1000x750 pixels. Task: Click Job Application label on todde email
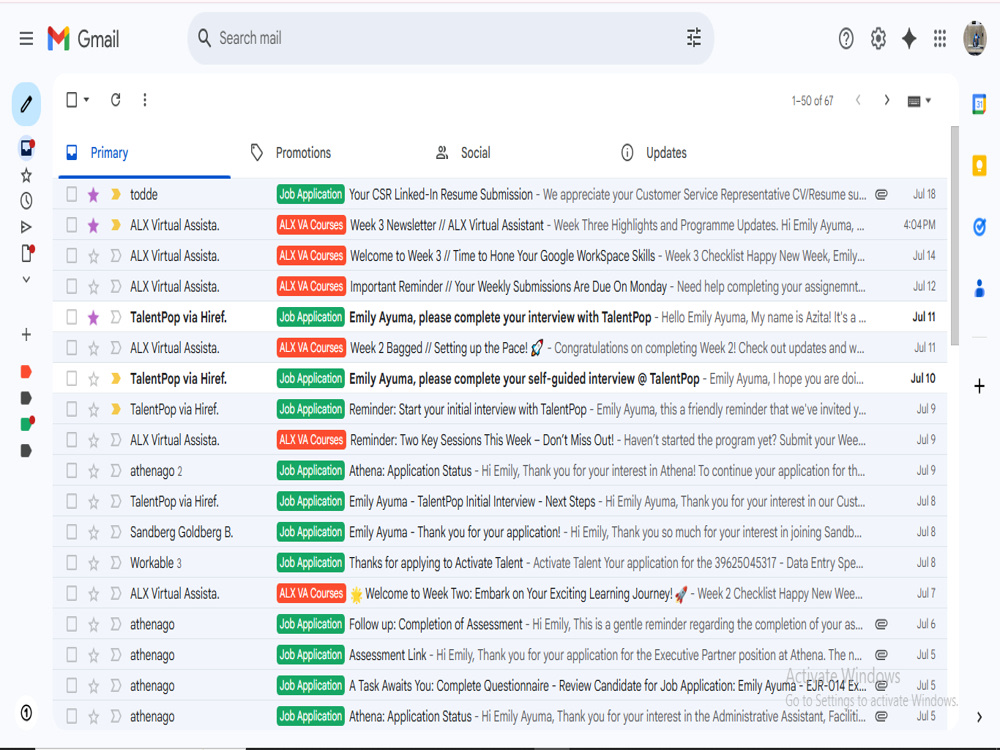(x=311, y=194)
